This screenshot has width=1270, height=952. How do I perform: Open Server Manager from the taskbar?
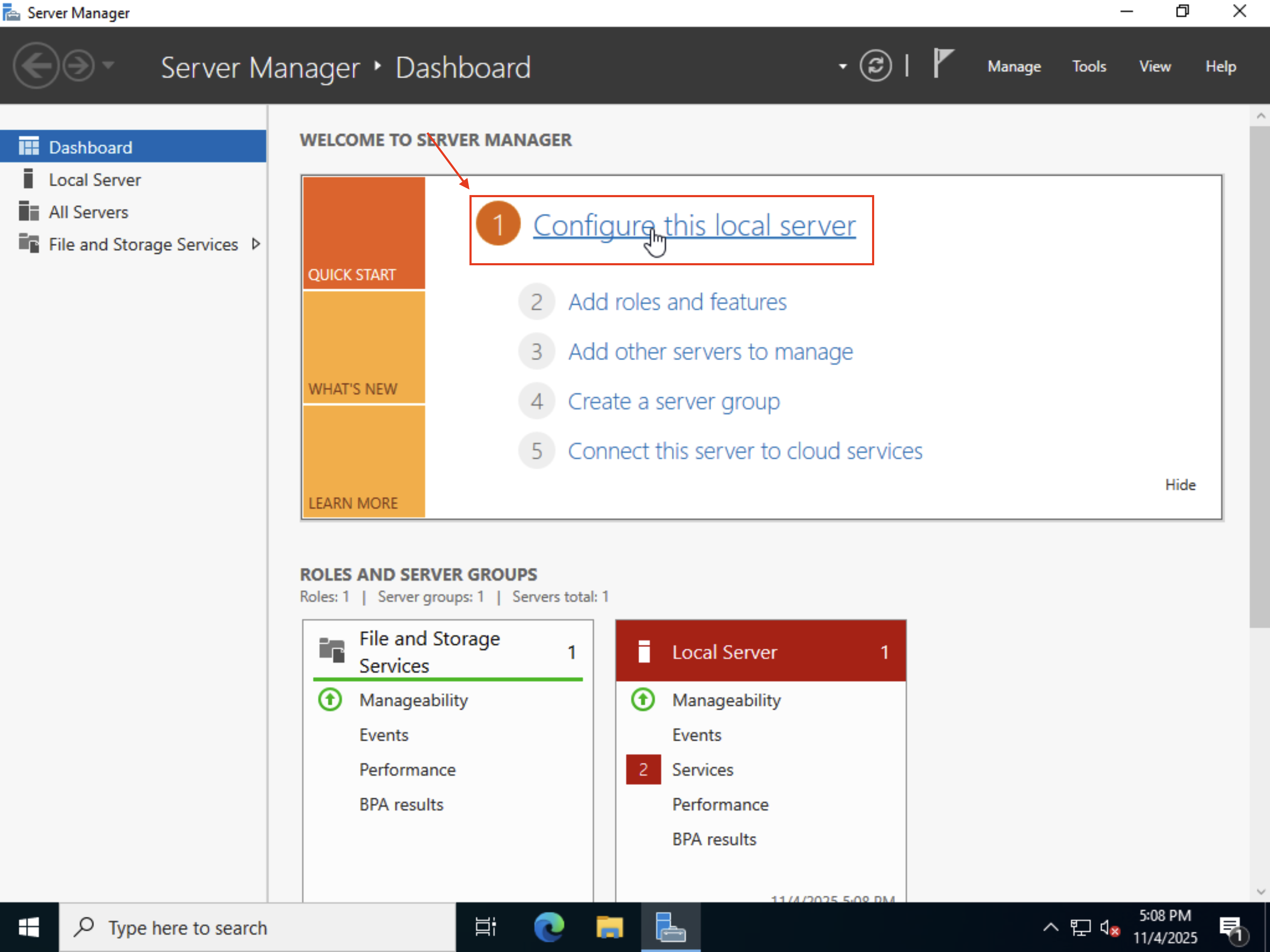670,927
